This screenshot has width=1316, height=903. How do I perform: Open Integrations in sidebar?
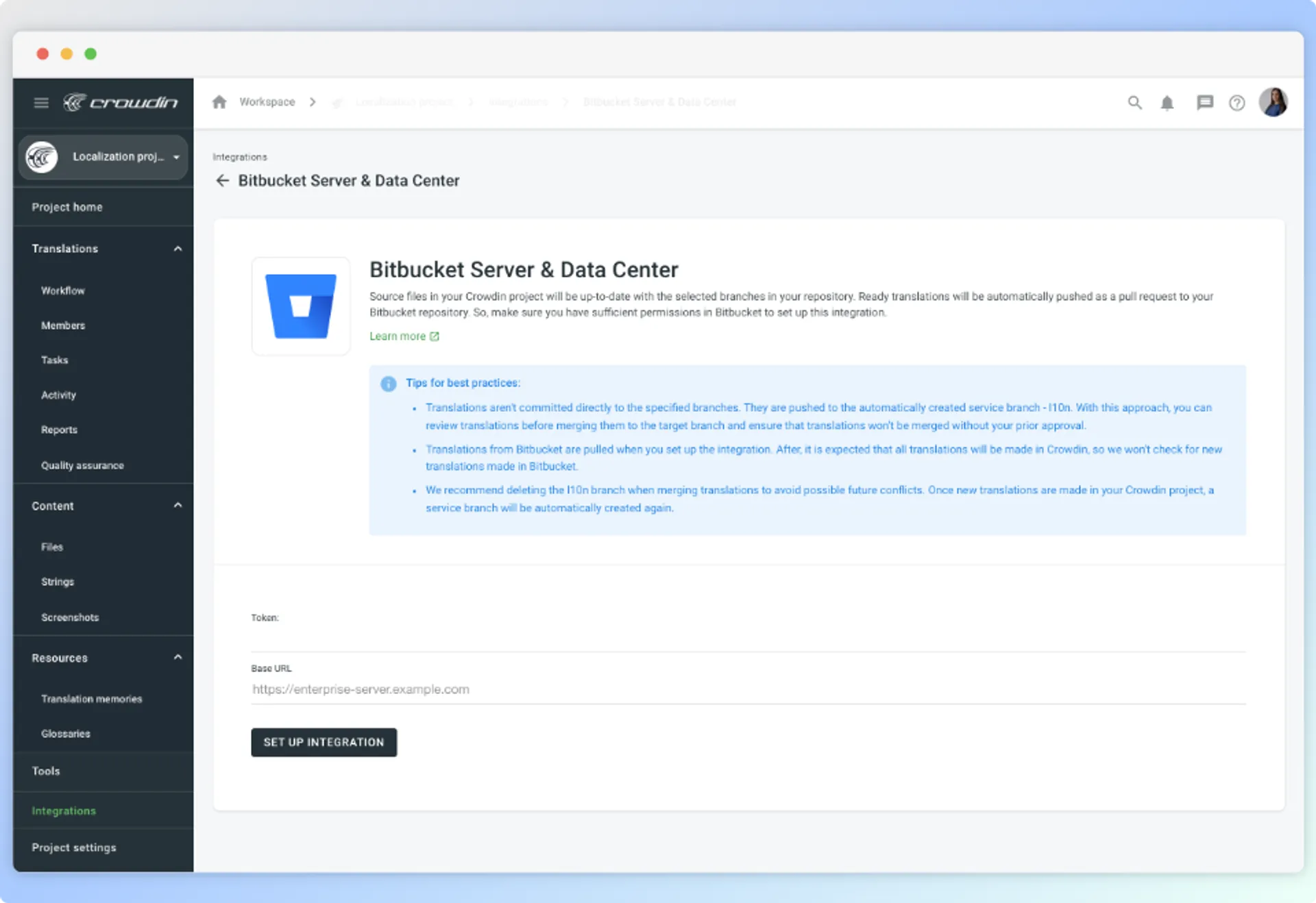[64, 811]
